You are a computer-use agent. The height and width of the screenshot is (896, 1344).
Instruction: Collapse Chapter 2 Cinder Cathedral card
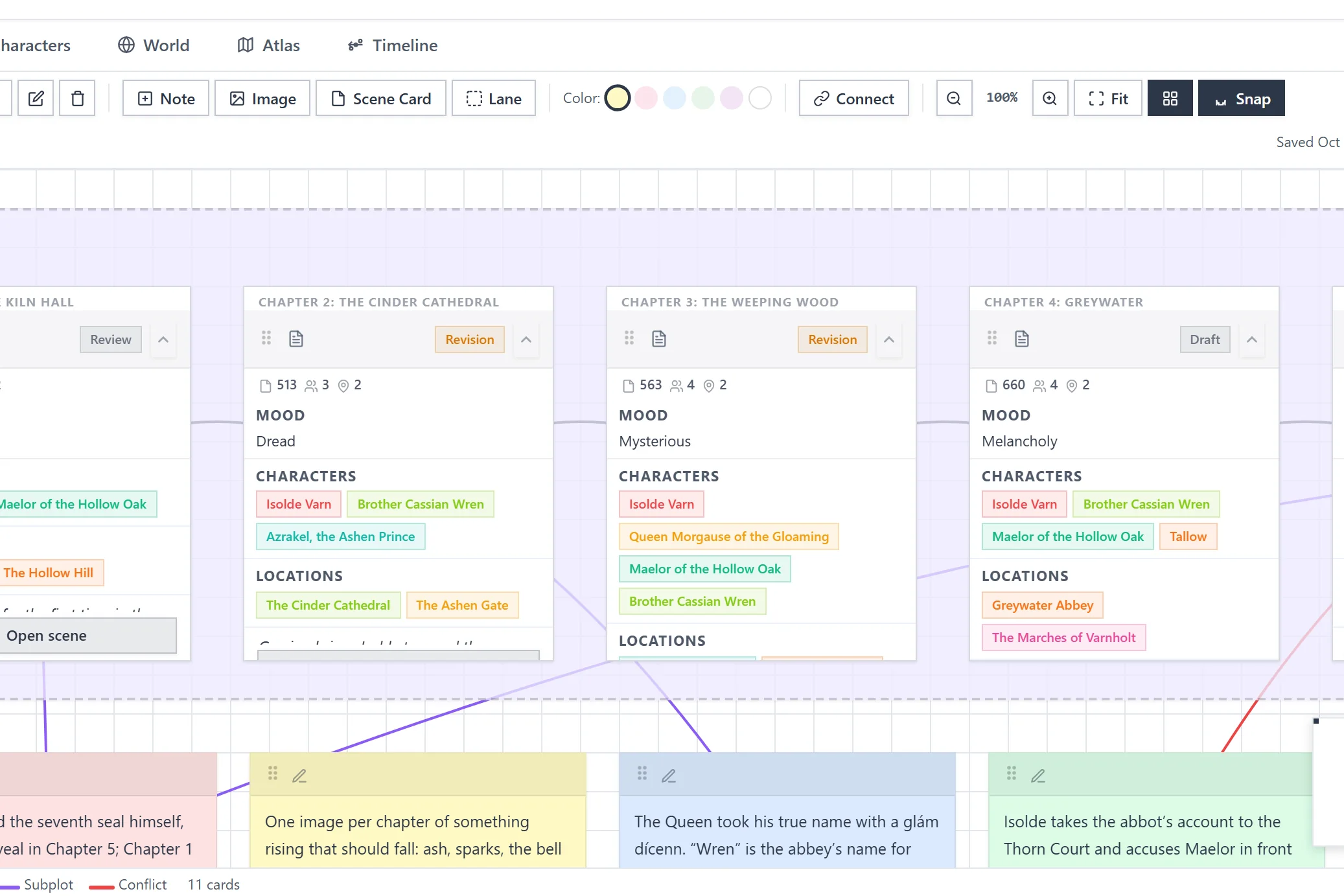click(526, 339)
